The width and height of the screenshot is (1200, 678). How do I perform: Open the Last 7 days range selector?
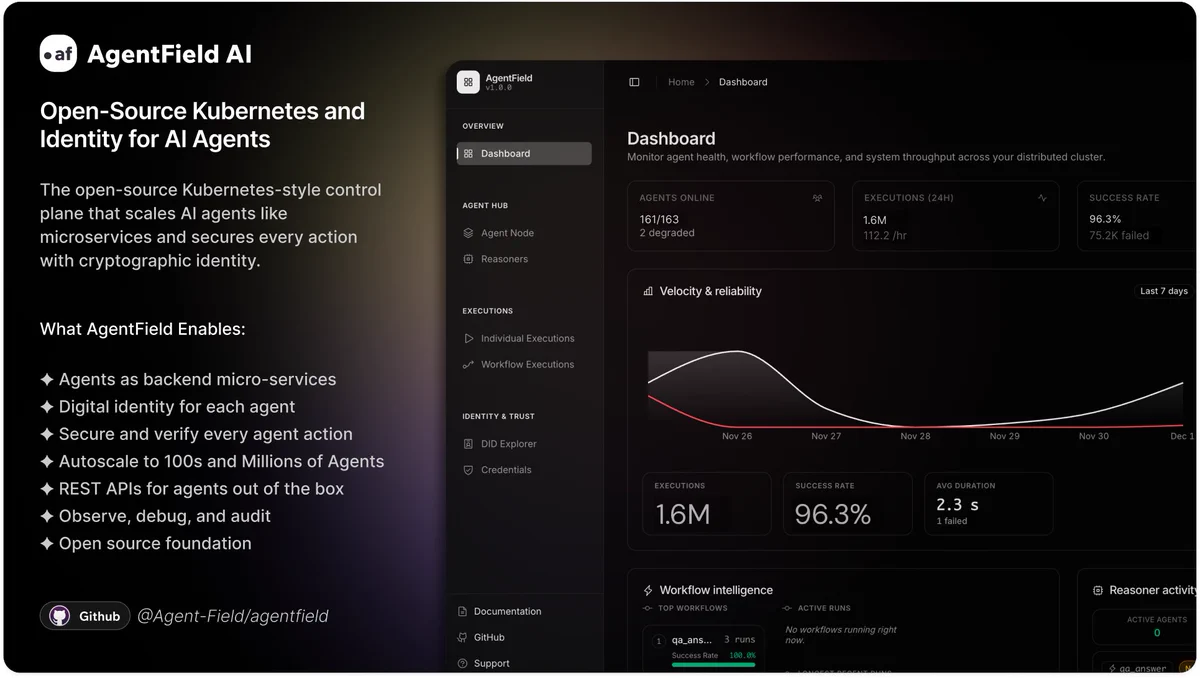[x=1164, y=291]
